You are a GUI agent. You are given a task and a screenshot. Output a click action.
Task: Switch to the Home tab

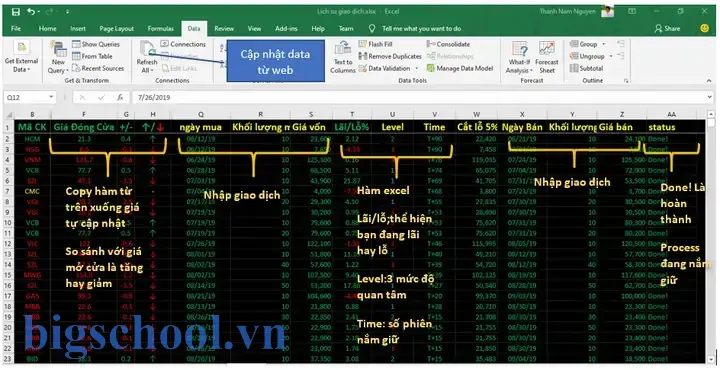[x=47, y=28]
